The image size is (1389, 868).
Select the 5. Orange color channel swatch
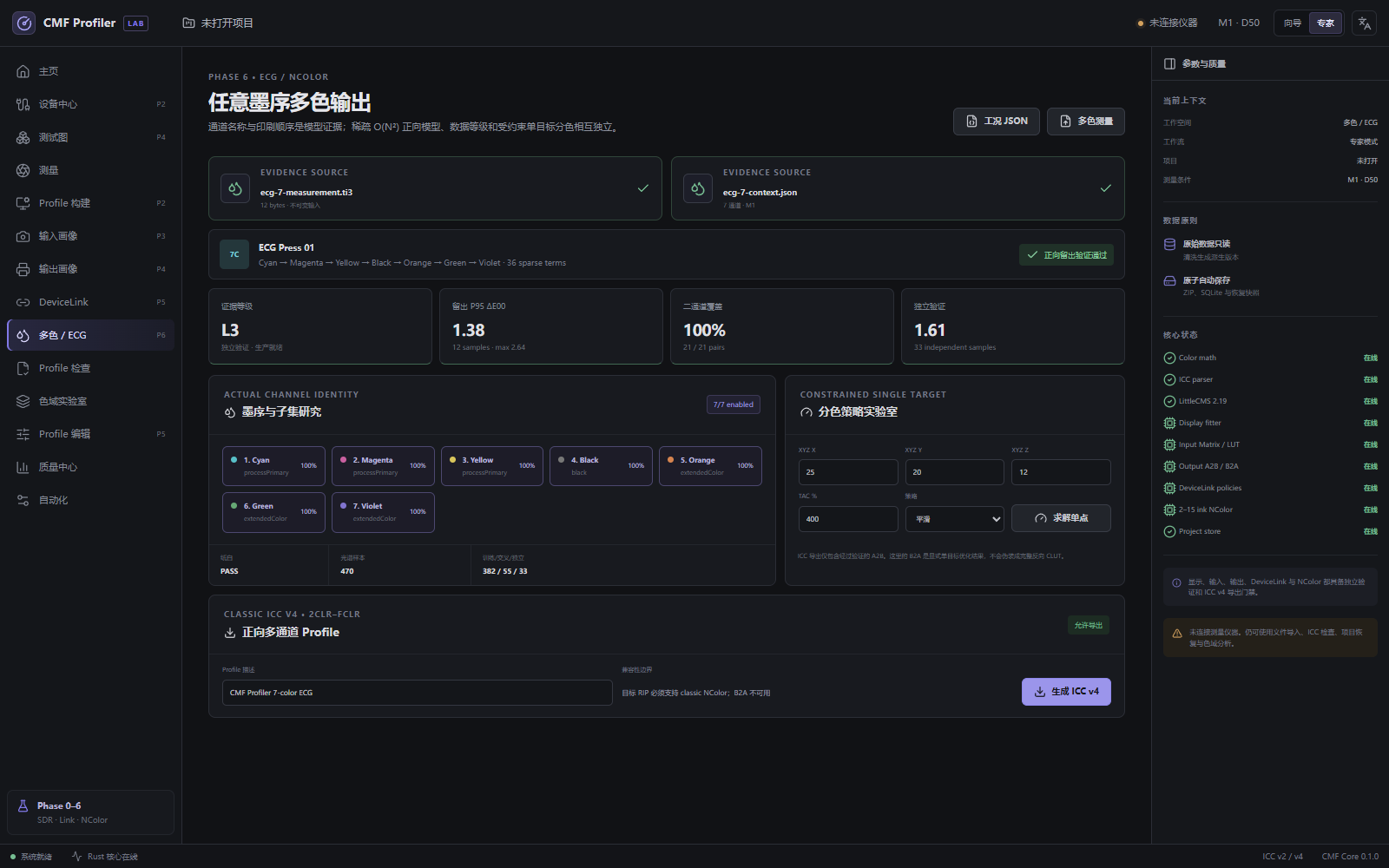click(670, 460)
